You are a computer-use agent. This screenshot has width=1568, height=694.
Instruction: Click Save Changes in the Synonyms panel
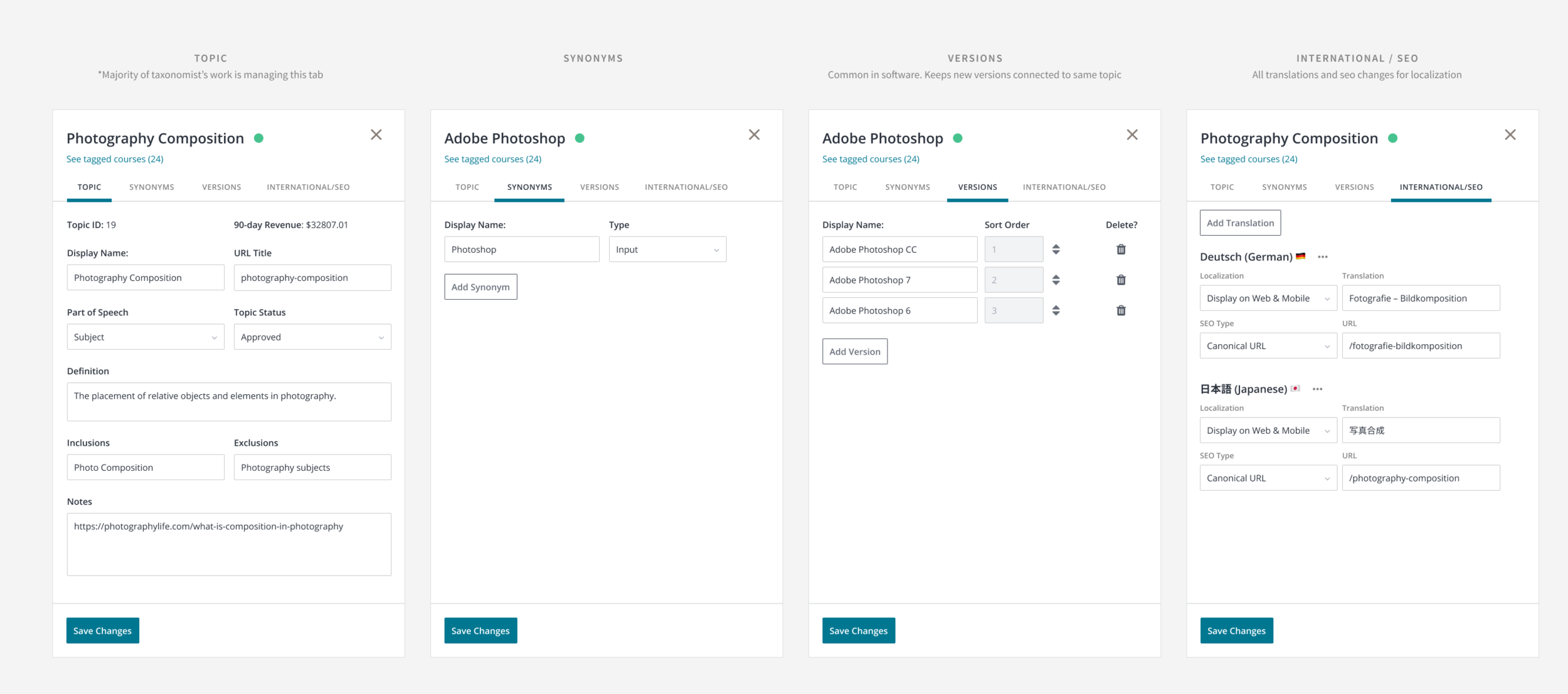pyautogui.click(x=480, y=631)
